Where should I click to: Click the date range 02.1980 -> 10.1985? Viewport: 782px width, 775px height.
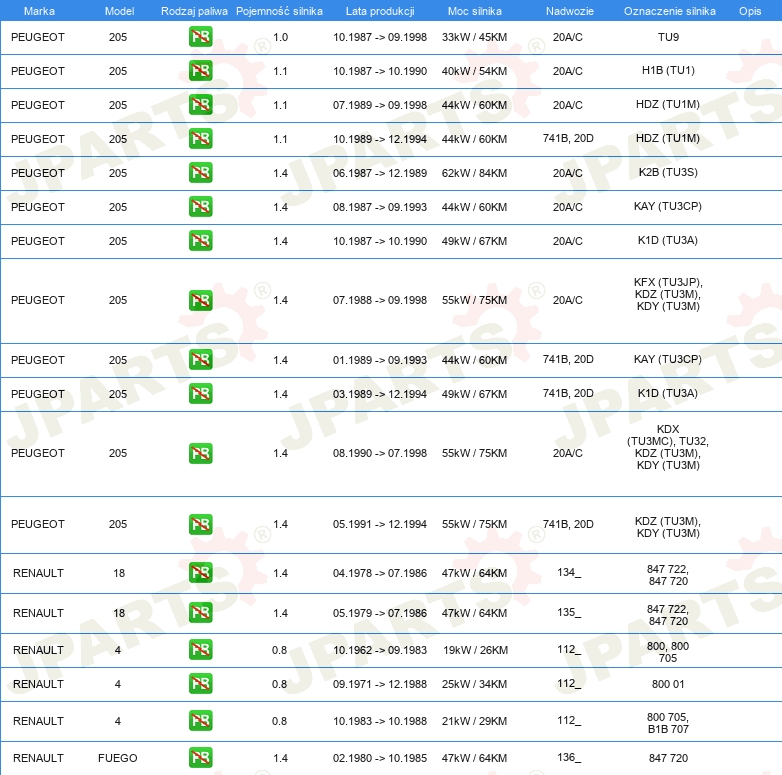(380, 758)
